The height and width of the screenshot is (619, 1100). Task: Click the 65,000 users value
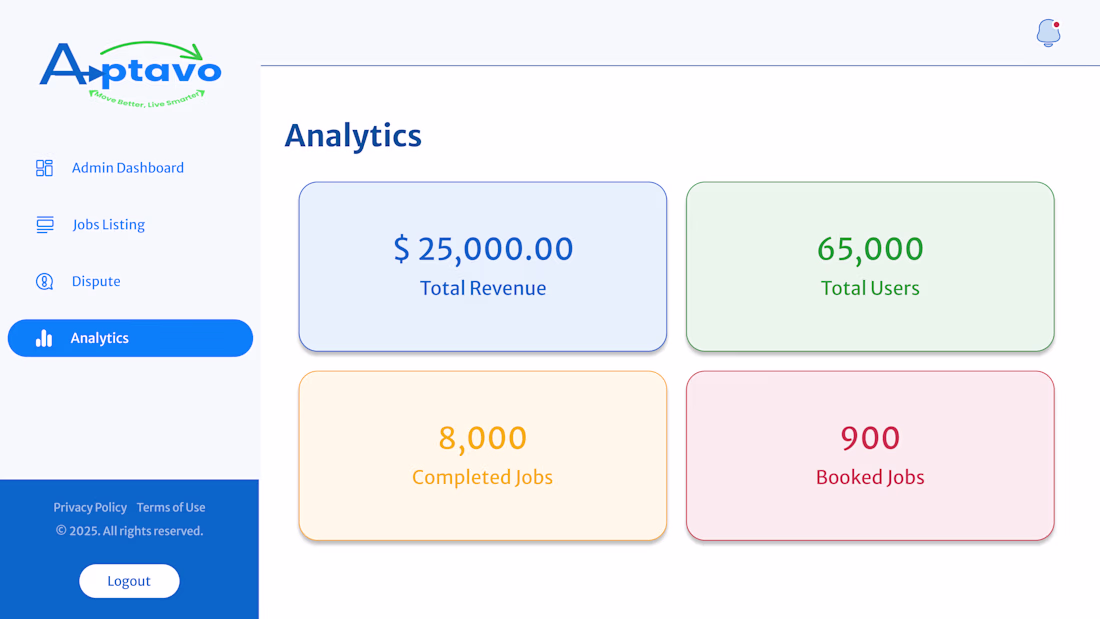tap(870, 249)
